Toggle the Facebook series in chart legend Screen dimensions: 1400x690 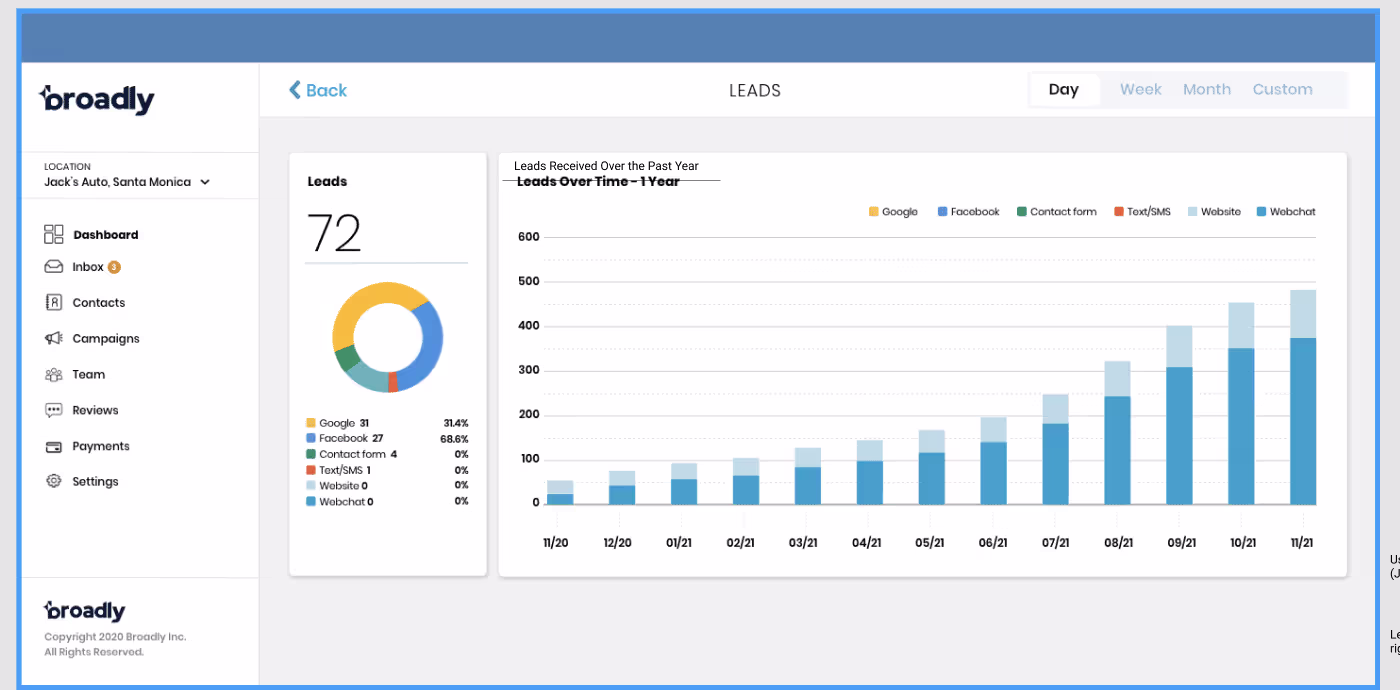tap(968, 212)
